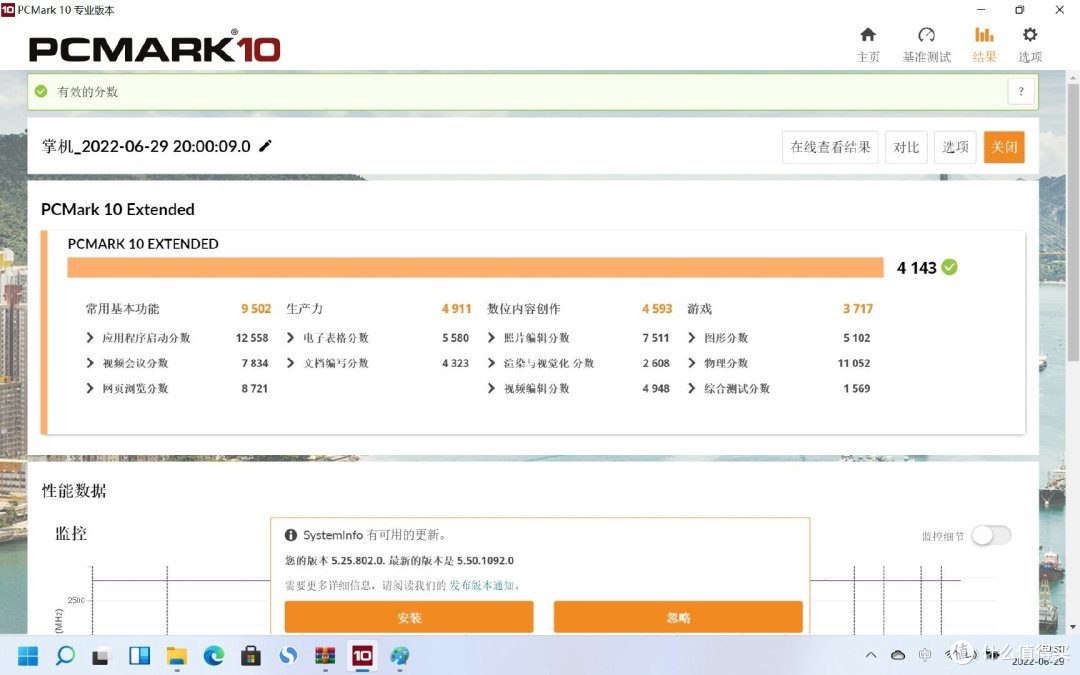Screen dimensions: 1080x675
Task: Open Windows Start menu
Action: pos(28,655)
